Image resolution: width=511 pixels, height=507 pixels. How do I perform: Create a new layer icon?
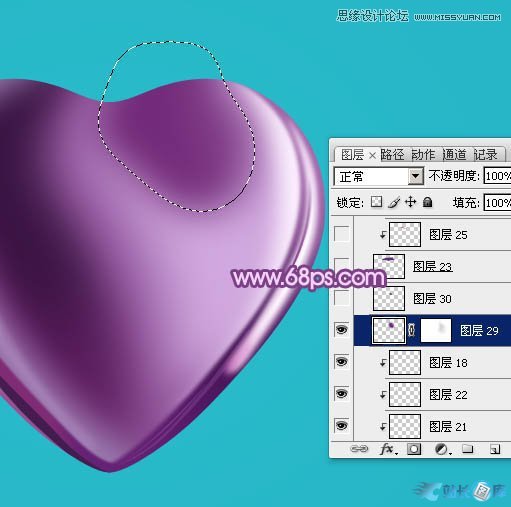click(x=495, y=450)
